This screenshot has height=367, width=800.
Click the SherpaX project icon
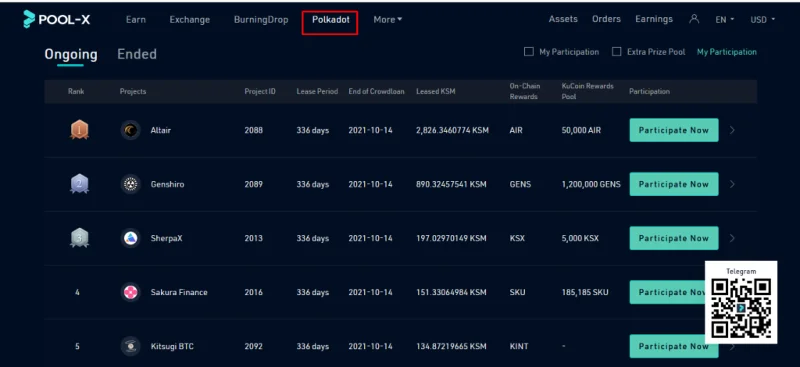pyautogui.click(x=131, y=238)
